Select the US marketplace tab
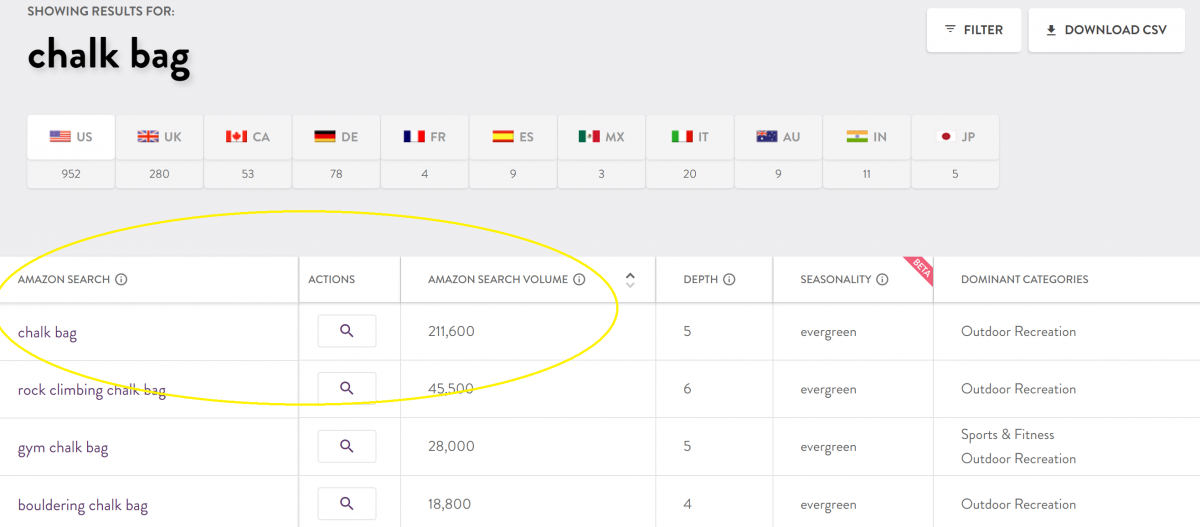This screenshot has width=1200, height=527. click(x=71, y=137)
